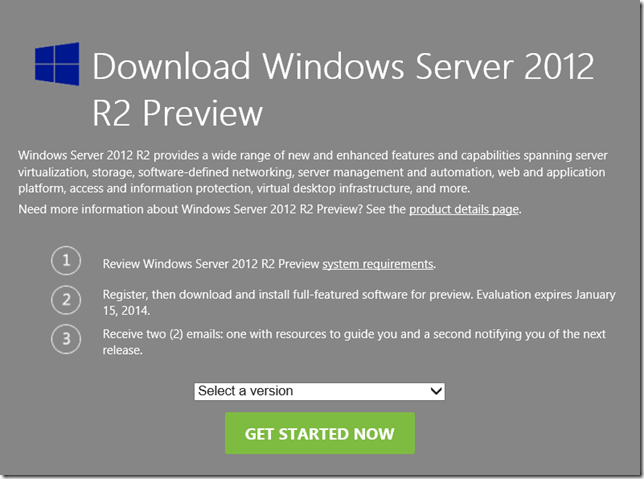Image resolution: width=644 pixels, height=479 pixels.
Task: Click the blue Windows logo icon
Action: point(57,64)
